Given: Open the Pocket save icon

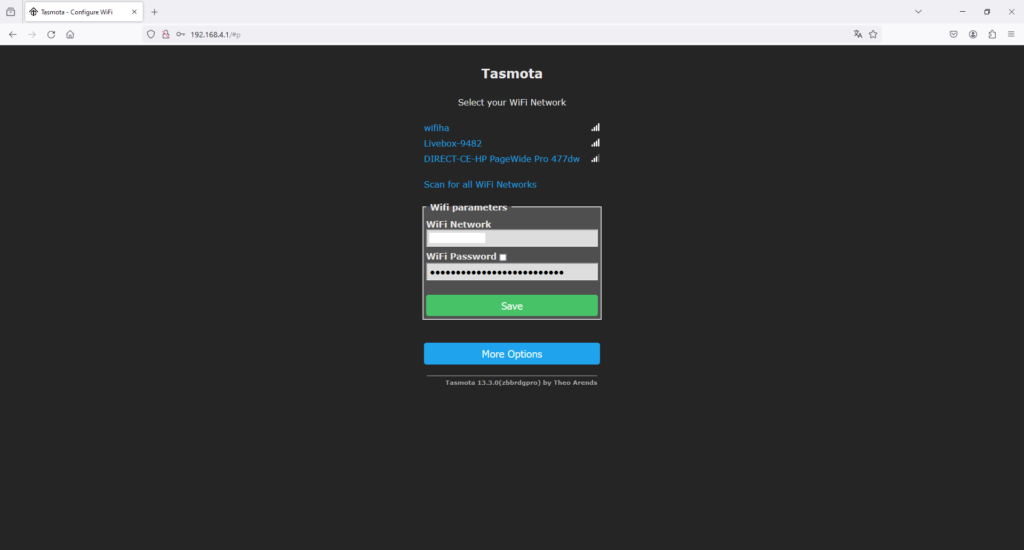Looking at the screenshot, I should [953, 35].
